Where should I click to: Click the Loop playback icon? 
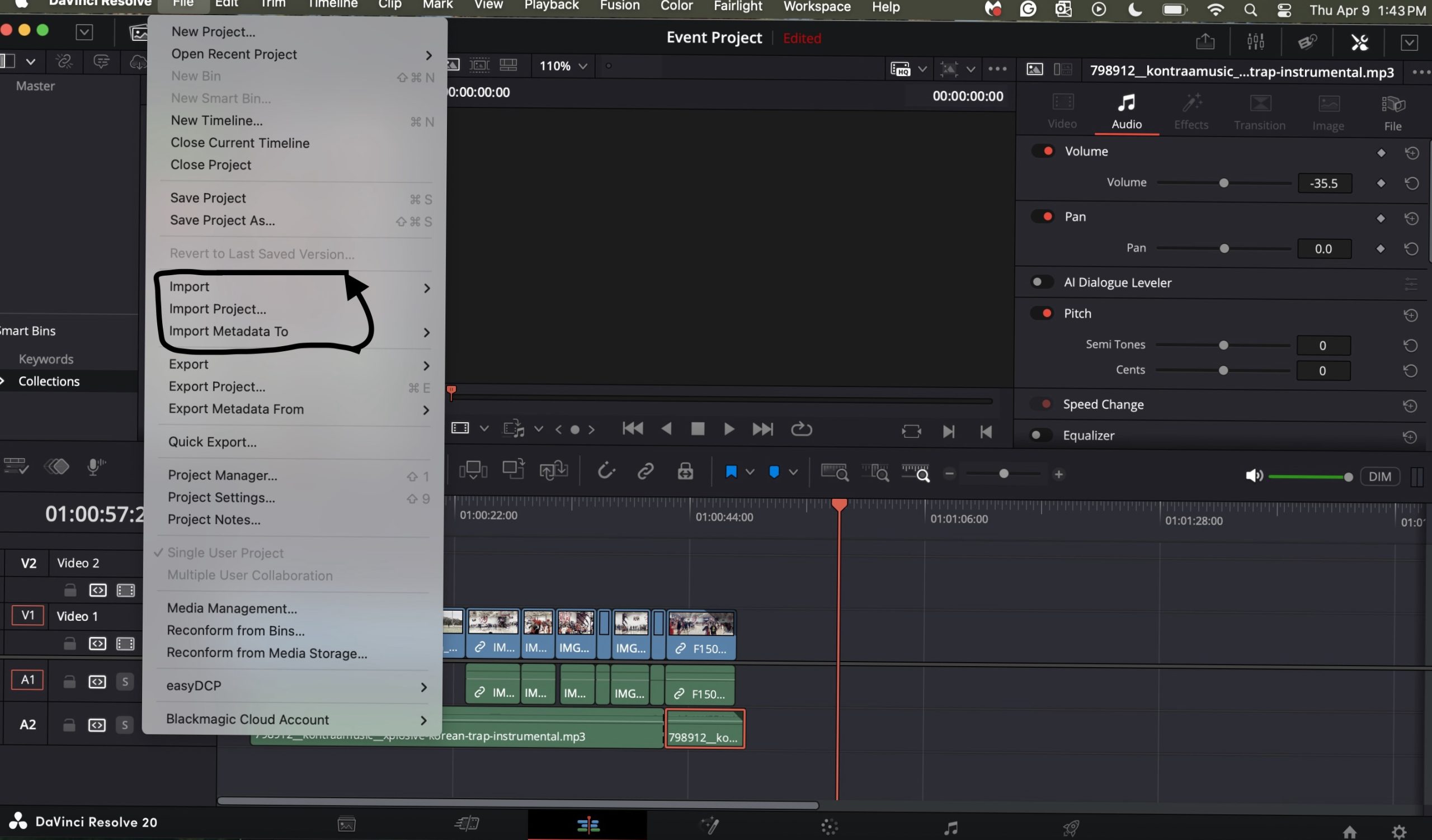[x=801, y=430]
